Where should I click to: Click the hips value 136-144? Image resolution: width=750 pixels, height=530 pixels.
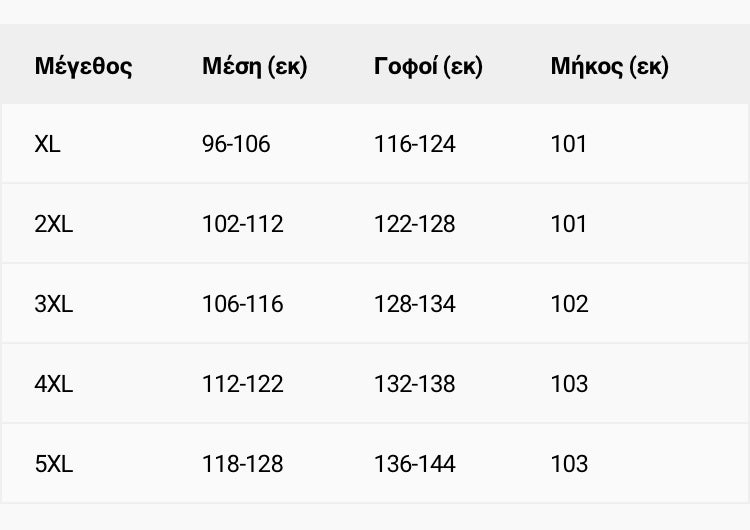pos(415,464)
